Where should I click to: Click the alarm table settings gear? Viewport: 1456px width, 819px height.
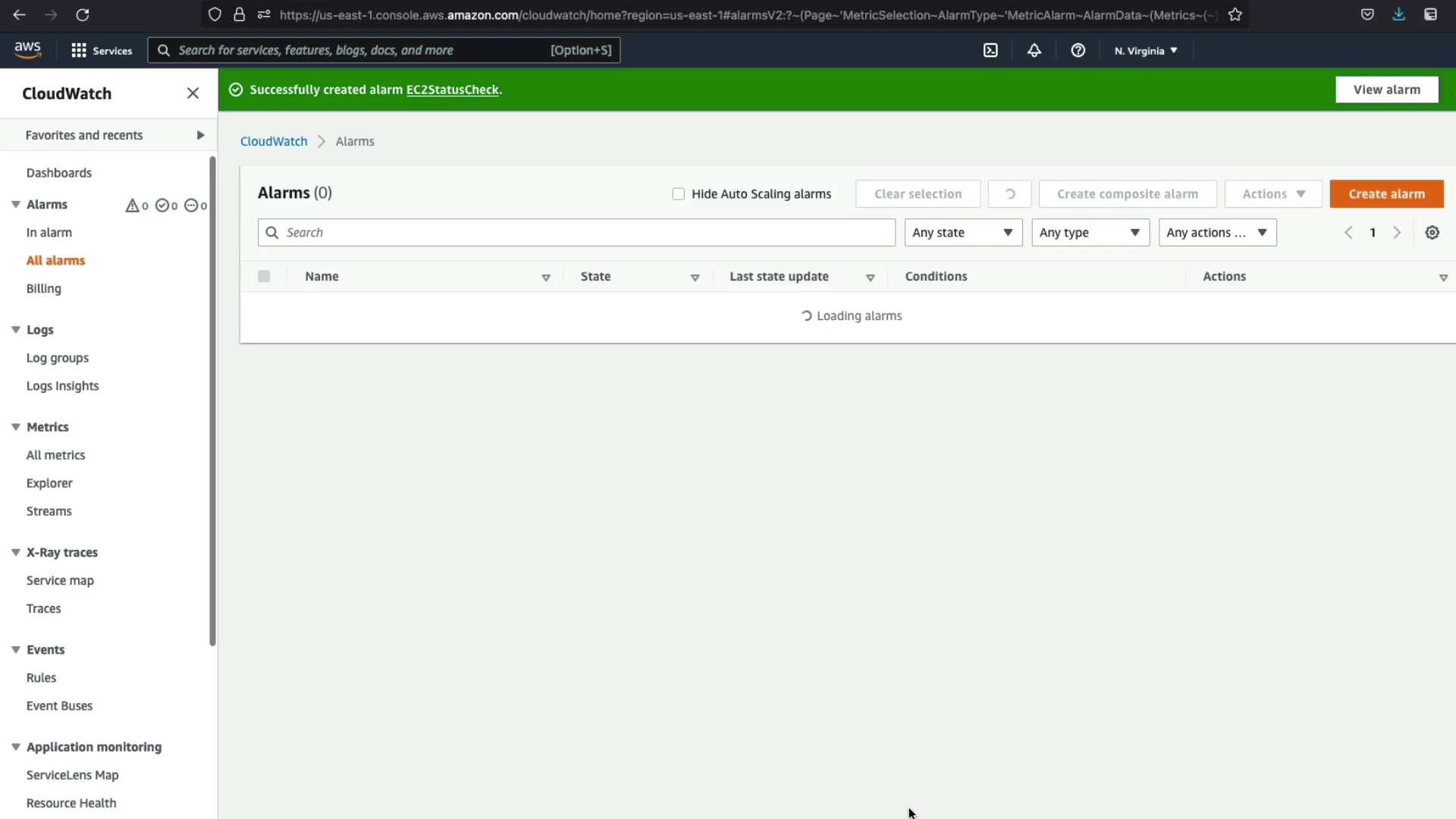point(1432,233)
